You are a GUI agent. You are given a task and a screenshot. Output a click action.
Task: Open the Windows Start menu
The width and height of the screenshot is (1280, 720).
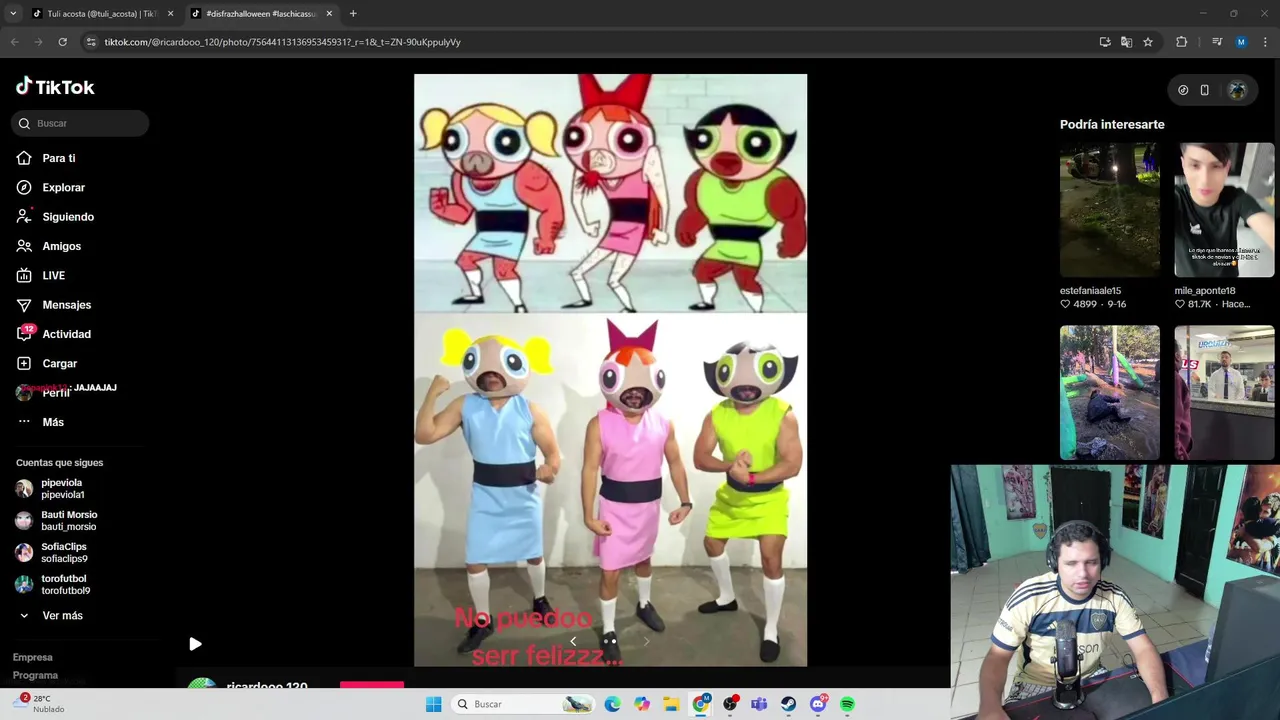(433, 704)
